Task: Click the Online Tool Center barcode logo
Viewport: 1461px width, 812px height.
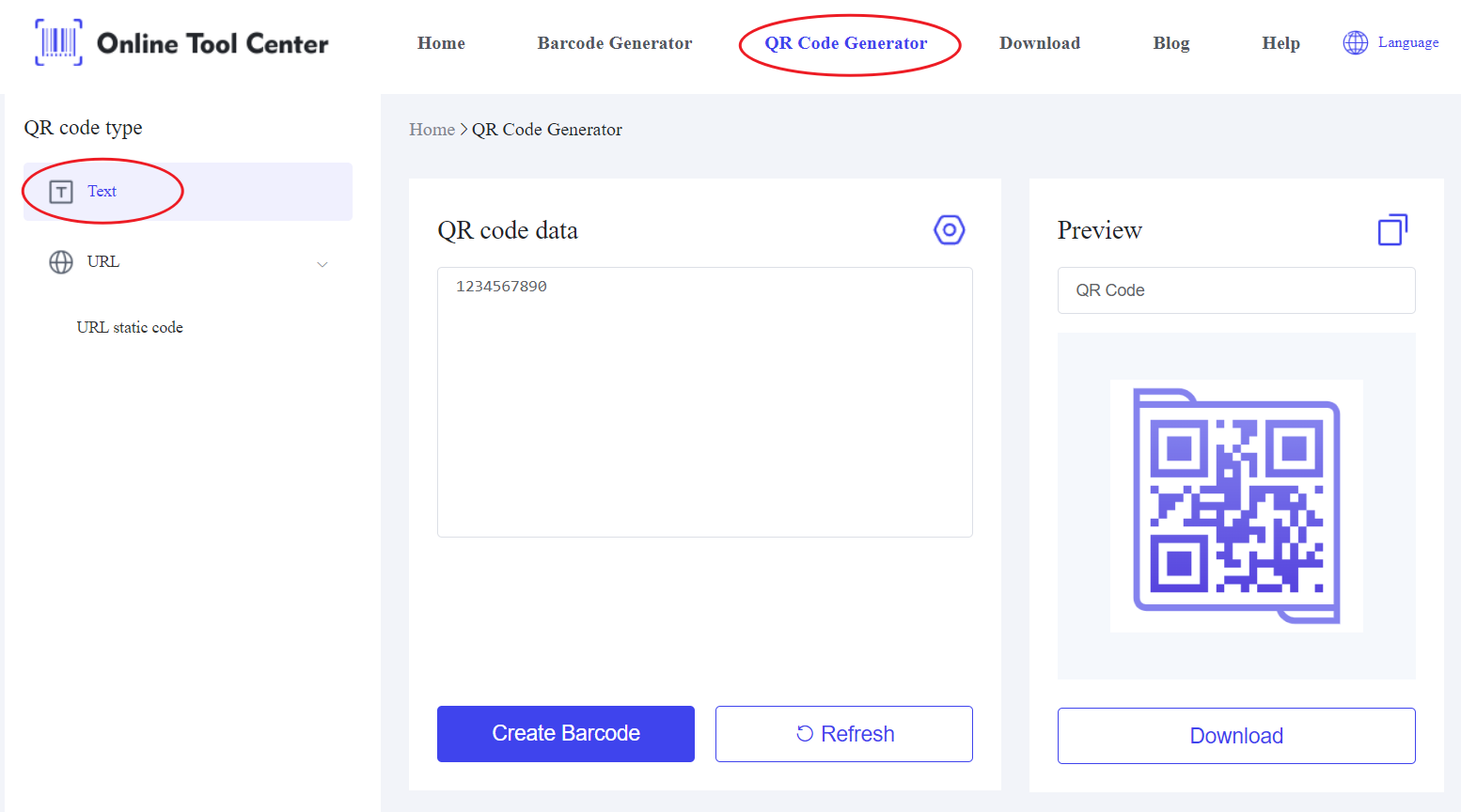Action: click(x=58, y=42)
